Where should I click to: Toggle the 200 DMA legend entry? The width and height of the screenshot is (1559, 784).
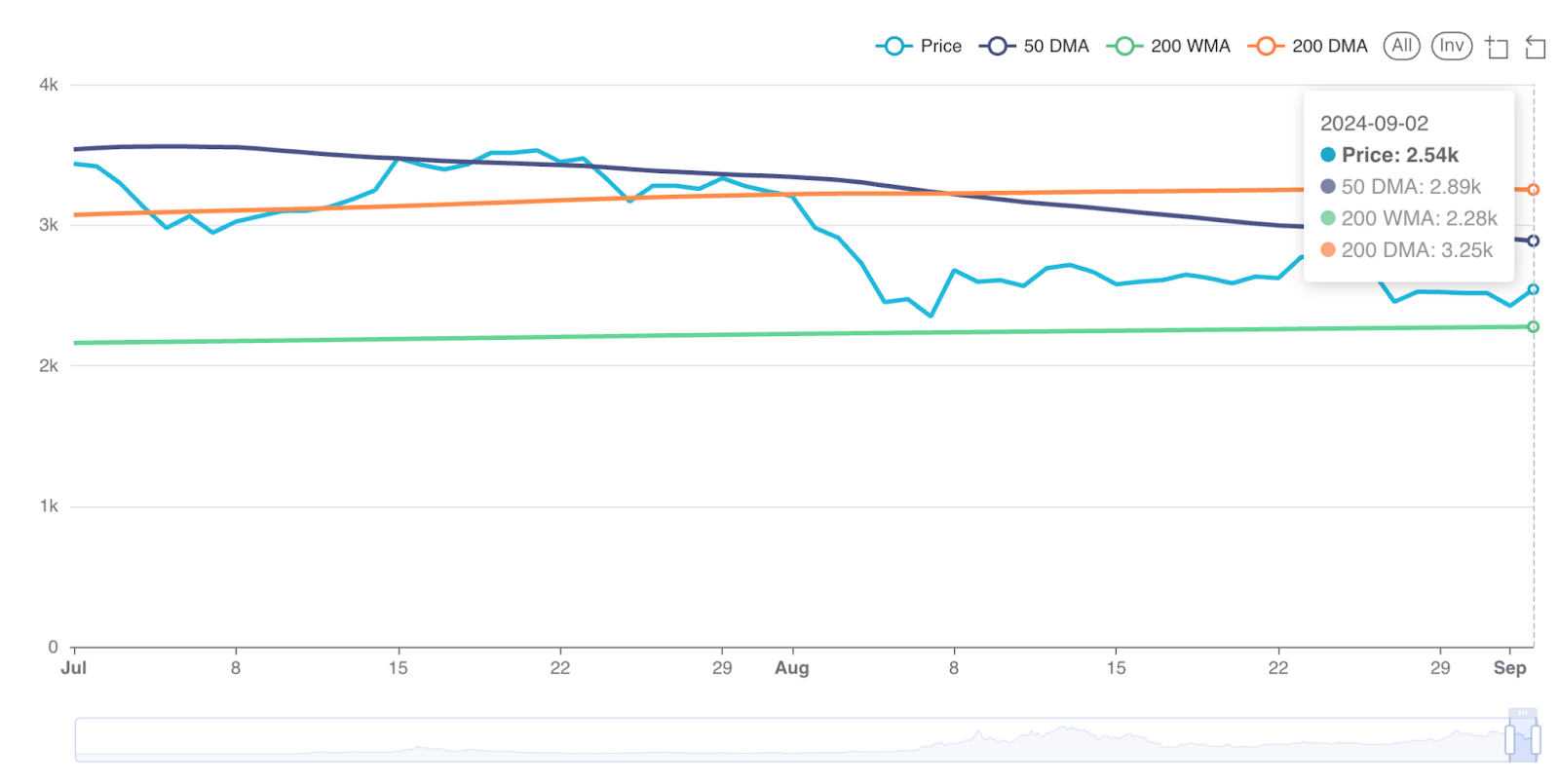1308,46
